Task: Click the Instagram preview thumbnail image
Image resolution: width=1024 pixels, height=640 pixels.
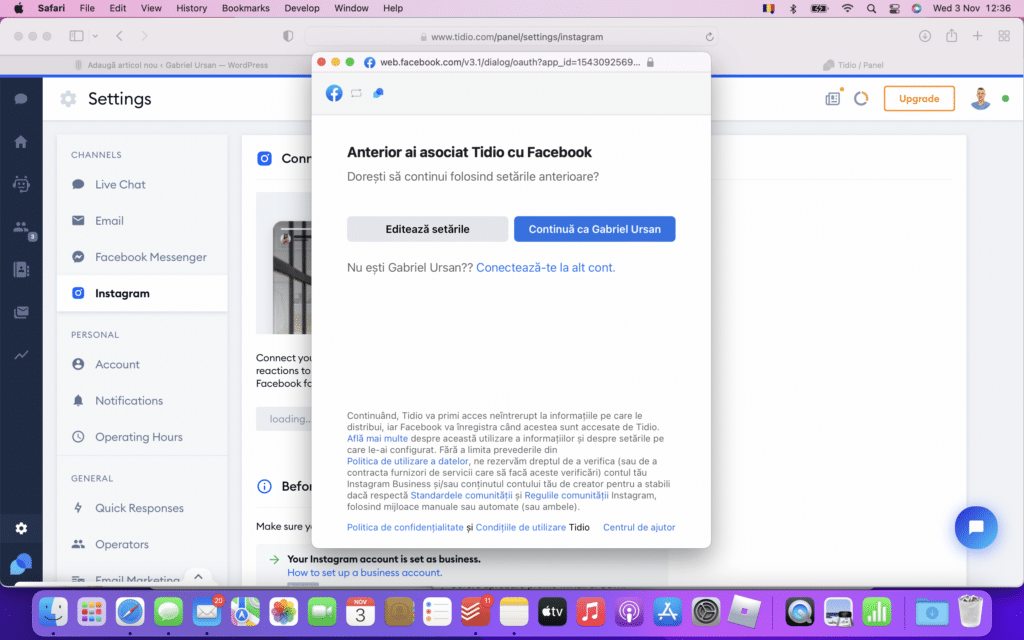Action: coord(284,263)
